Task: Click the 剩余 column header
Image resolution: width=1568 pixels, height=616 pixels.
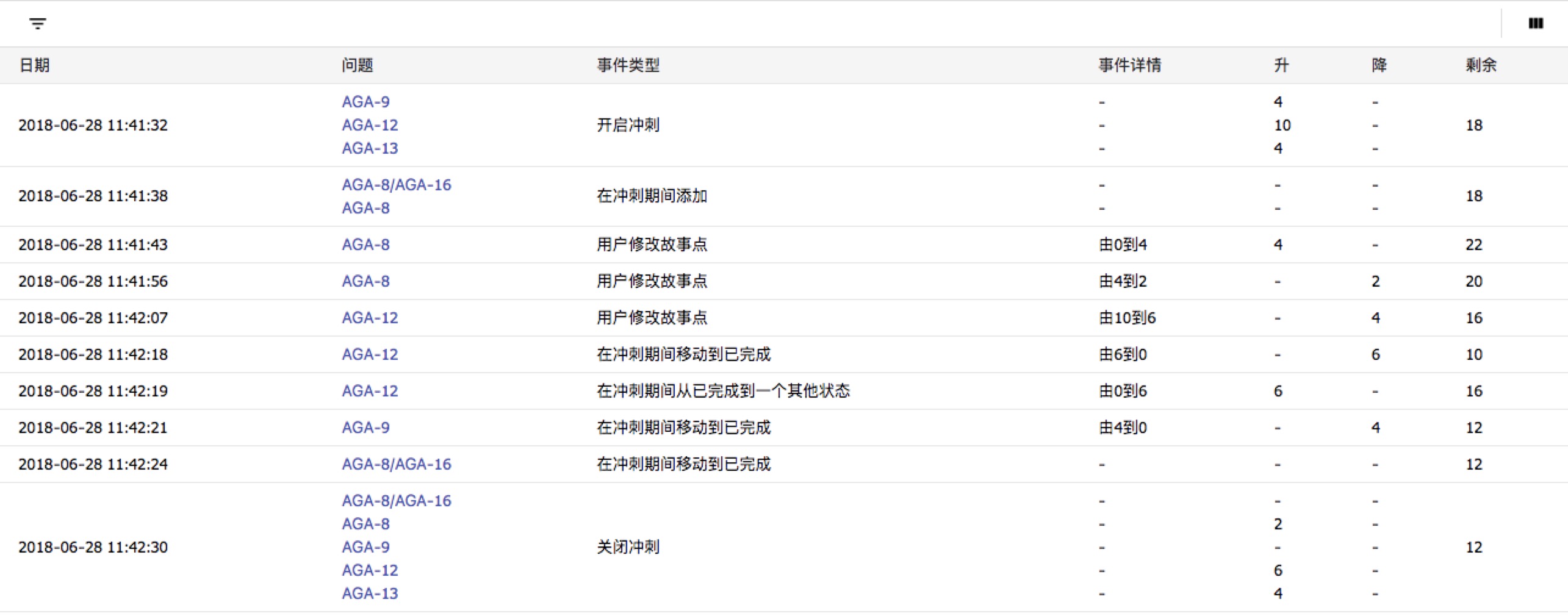Action: tap(1481, 65)
